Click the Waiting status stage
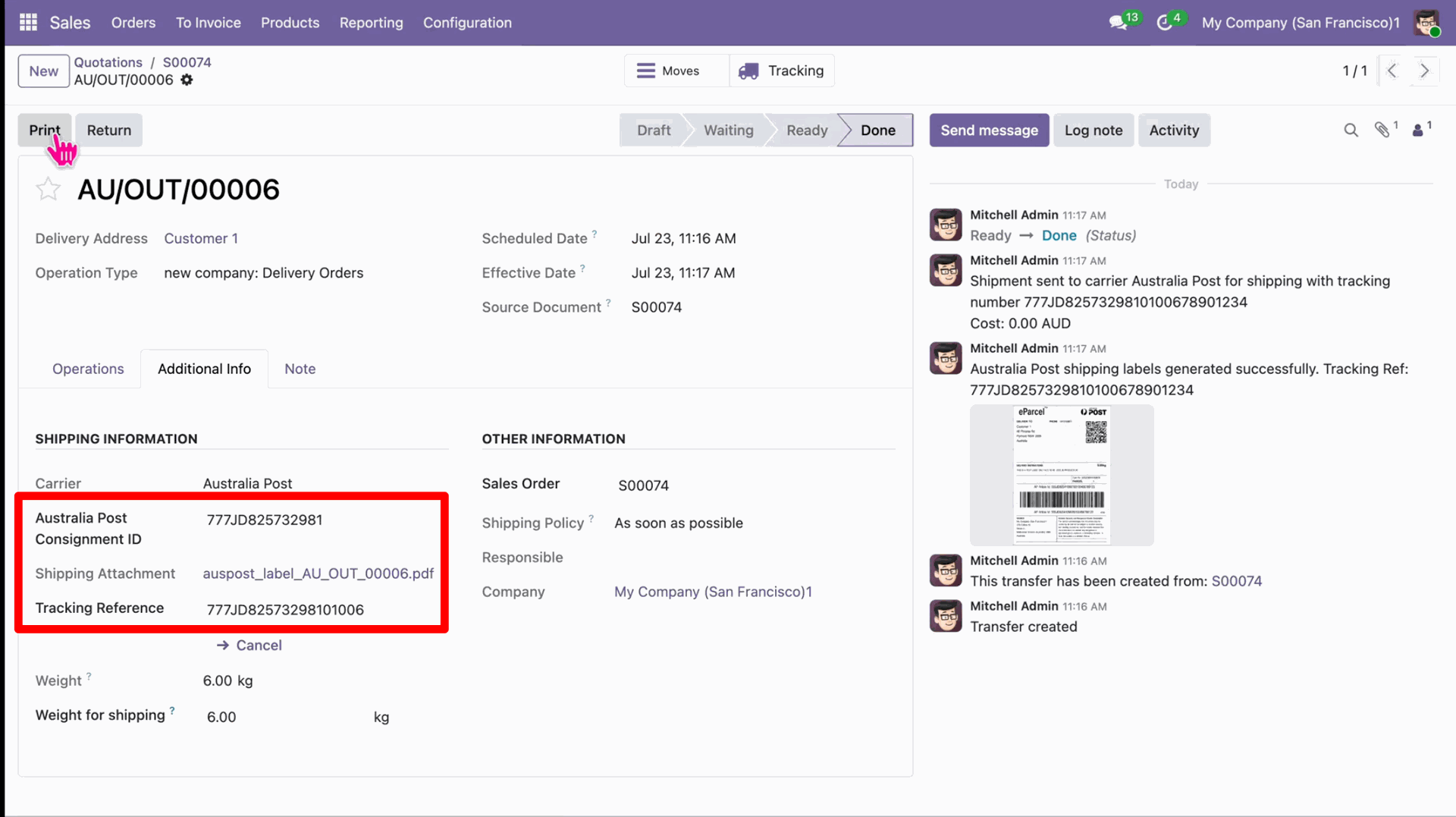Viewport: 1456px width, 817px height. tap(729, 130)
